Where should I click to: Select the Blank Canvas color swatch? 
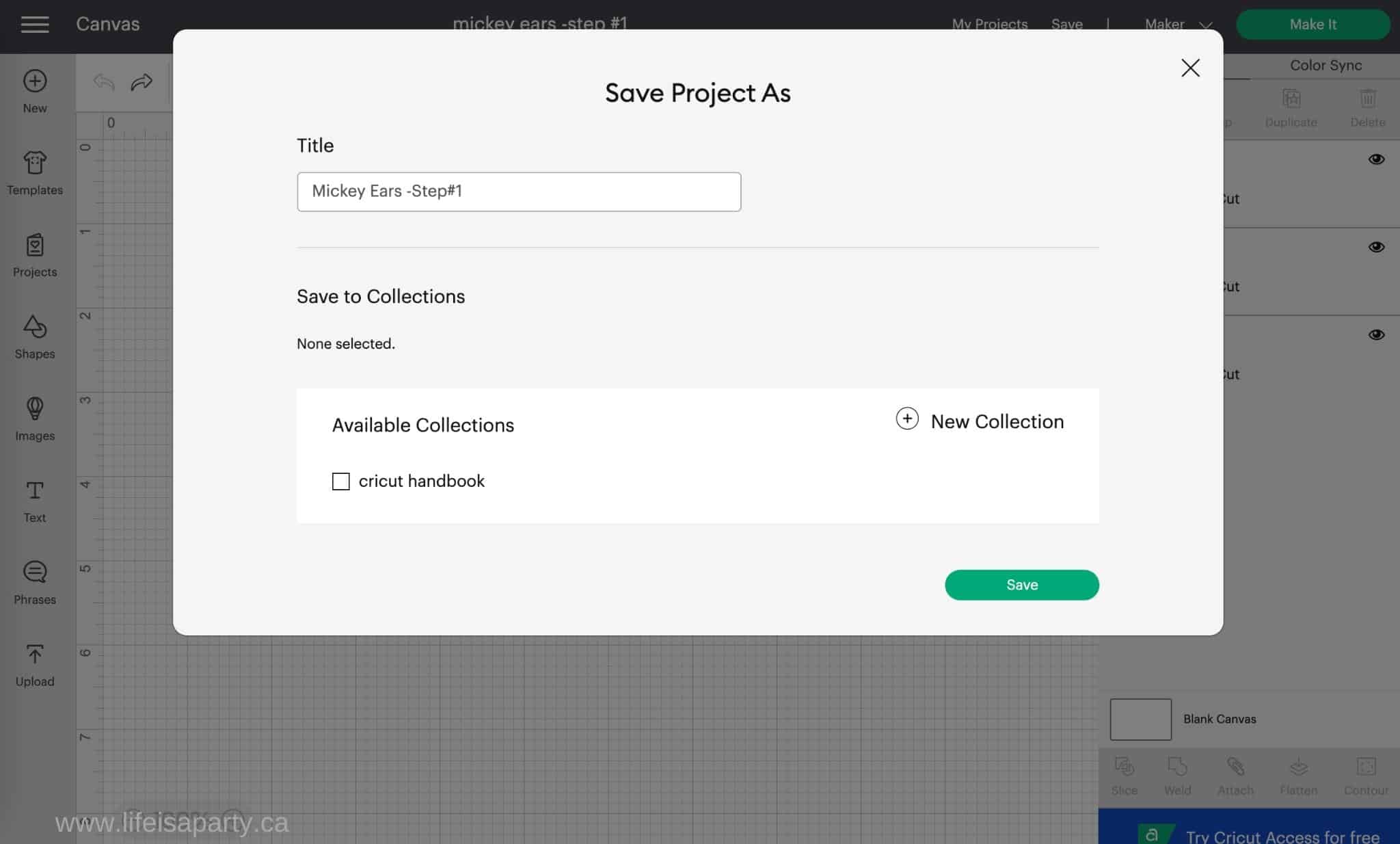pos(1140,719)
